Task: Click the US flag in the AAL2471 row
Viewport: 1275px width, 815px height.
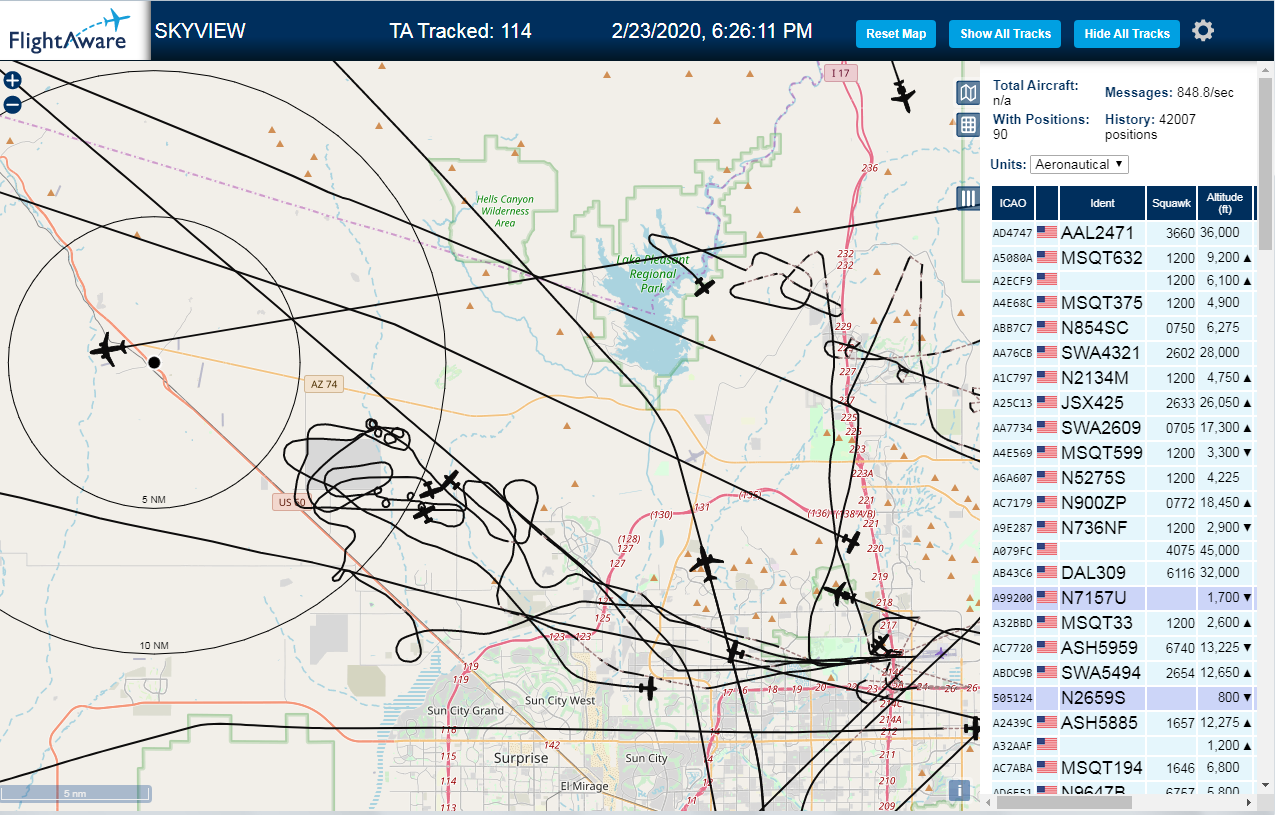Action: pos(1047,232)
